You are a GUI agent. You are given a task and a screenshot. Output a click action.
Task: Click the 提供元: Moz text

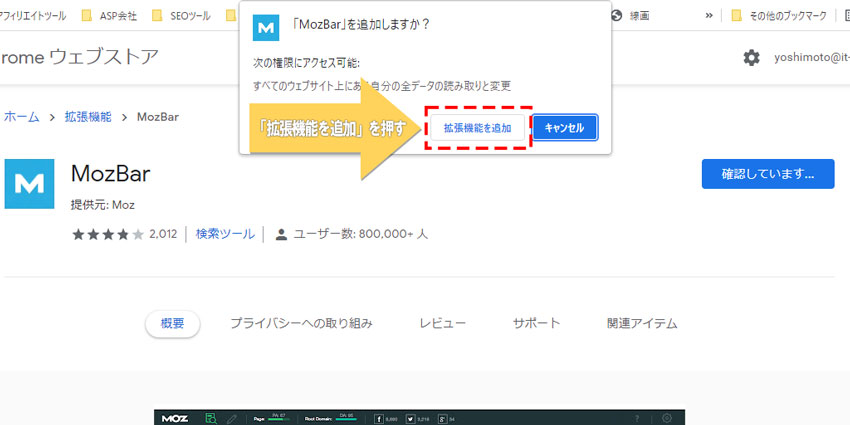tap(102, 205)
